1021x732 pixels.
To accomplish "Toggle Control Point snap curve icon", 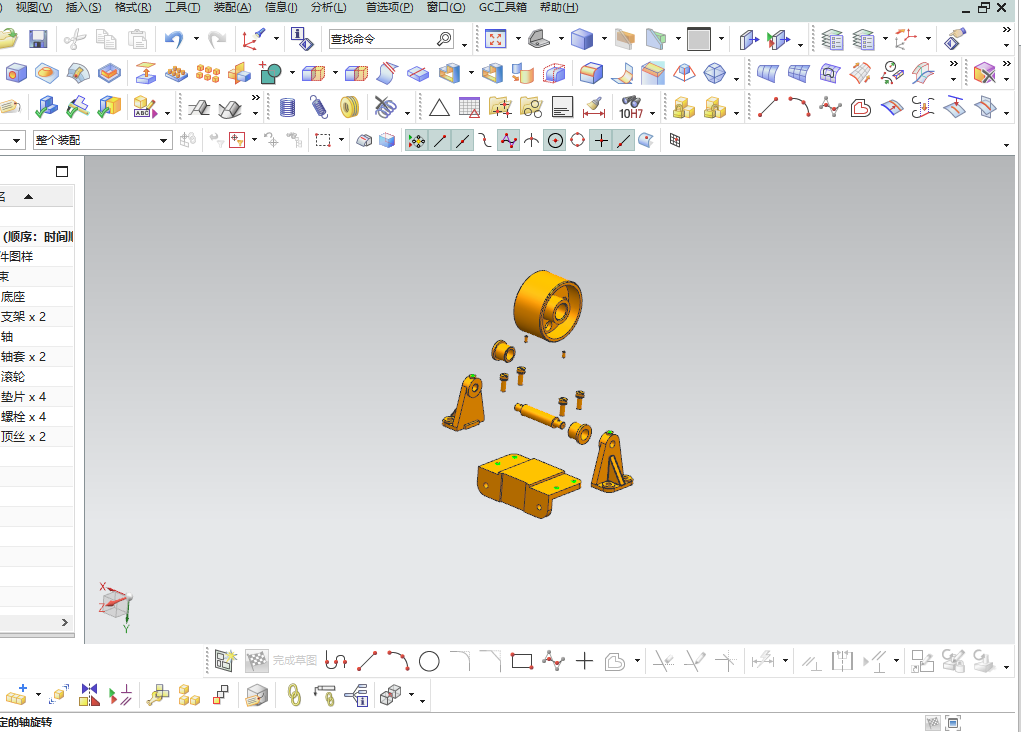I will coord(485,140).
